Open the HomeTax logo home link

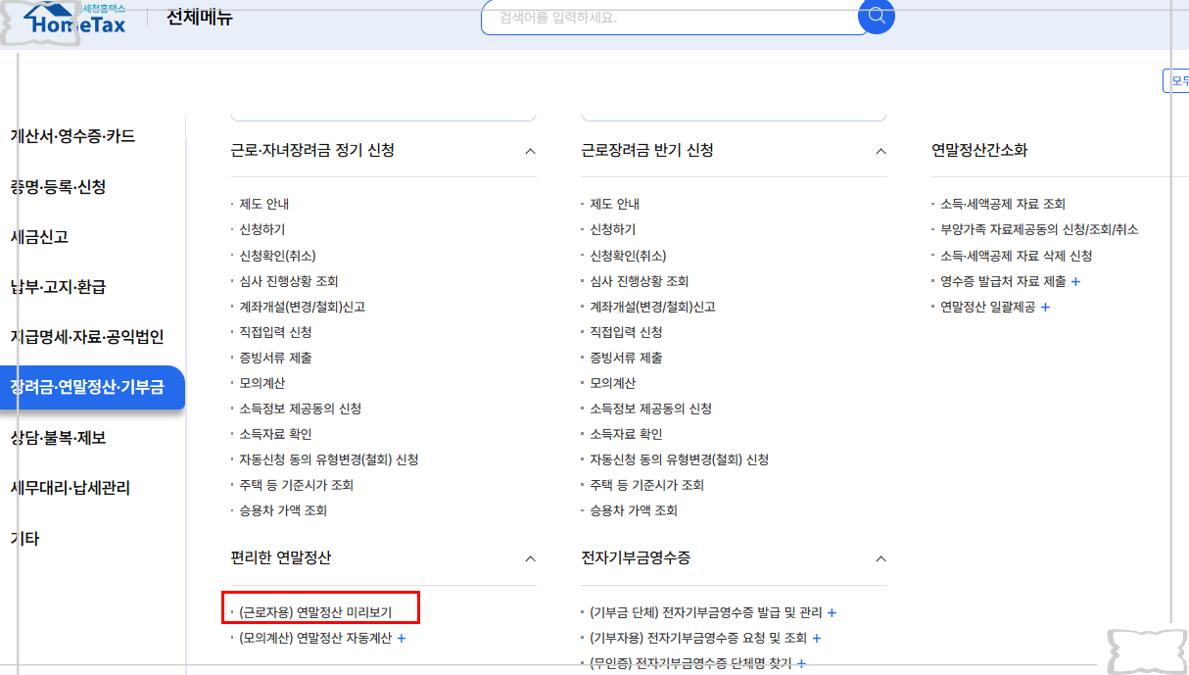pyautogui.click(x=76, y=19)
